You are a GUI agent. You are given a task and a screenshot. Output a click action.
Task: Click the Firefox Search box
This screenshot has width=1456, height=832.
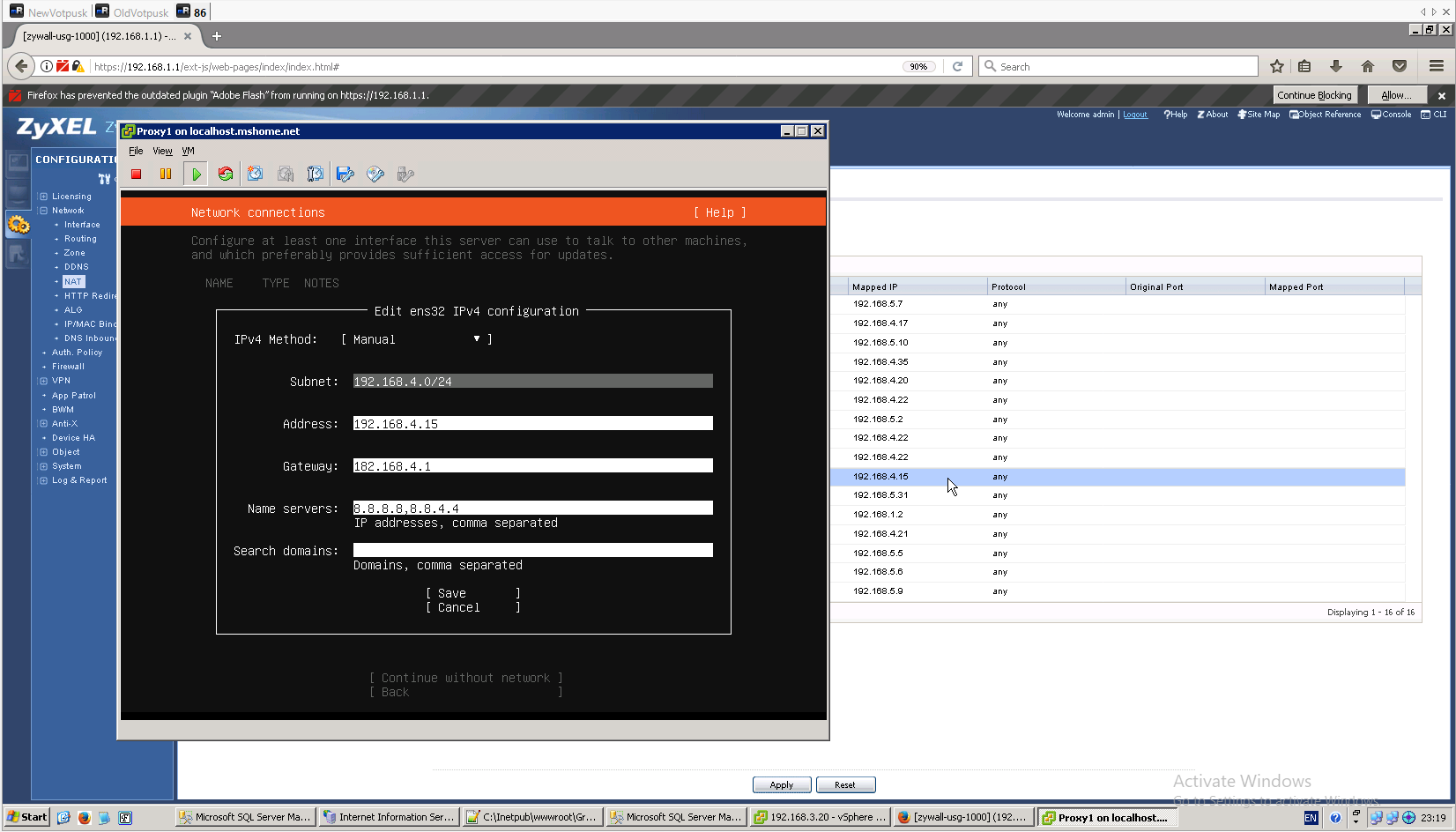click(x=1118, y=66)
